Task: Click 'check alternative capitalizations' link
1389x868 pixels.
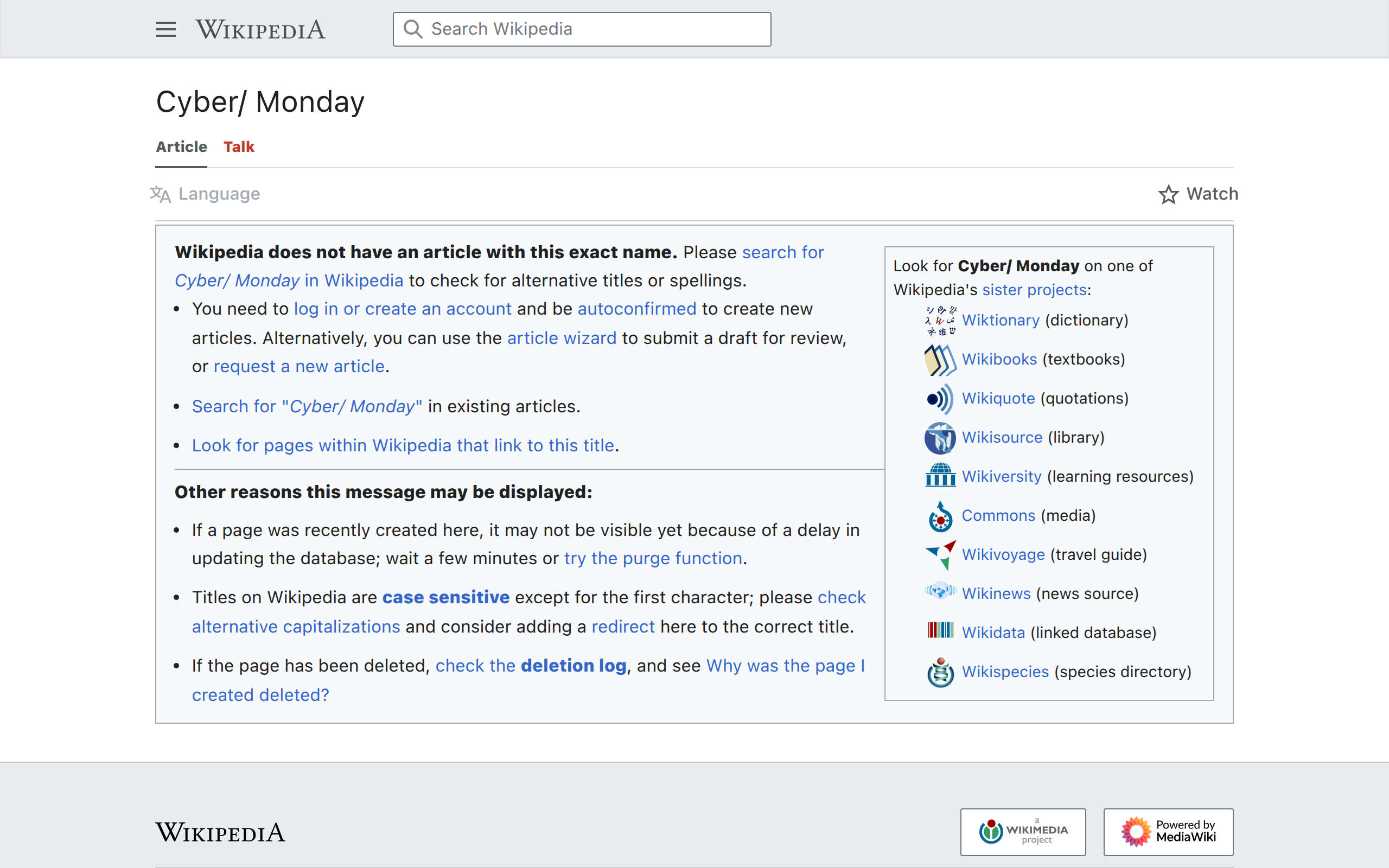Action: [x=528, y=612]
